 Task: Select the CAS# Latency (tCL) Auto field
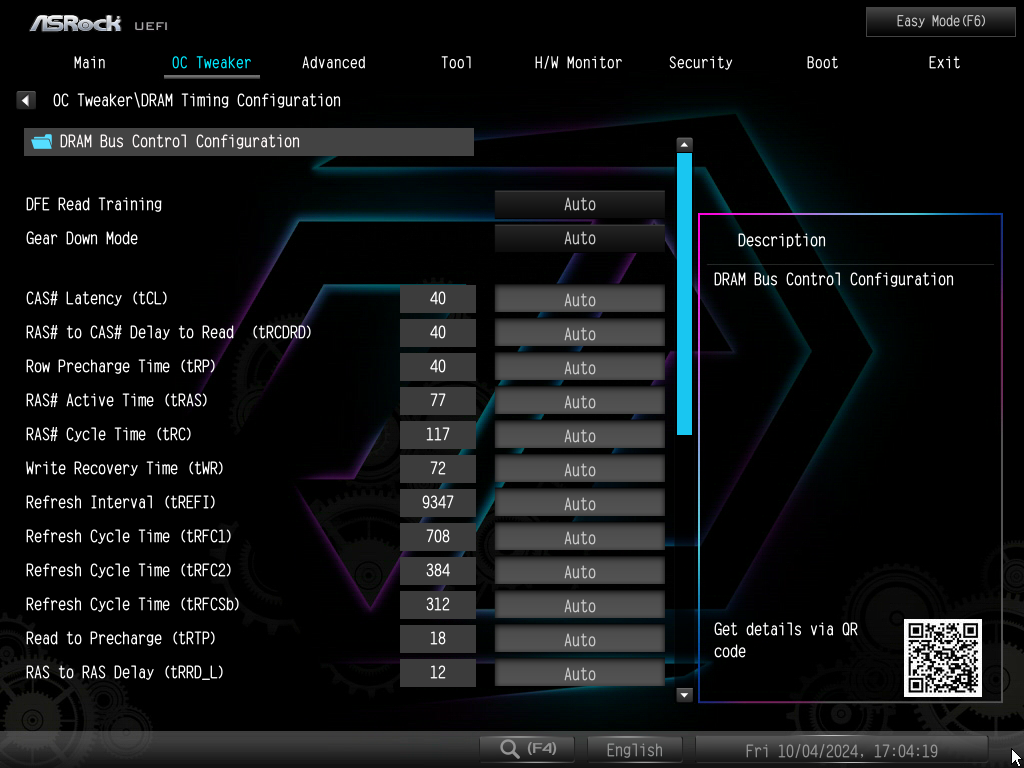click(x=579, y=300)
